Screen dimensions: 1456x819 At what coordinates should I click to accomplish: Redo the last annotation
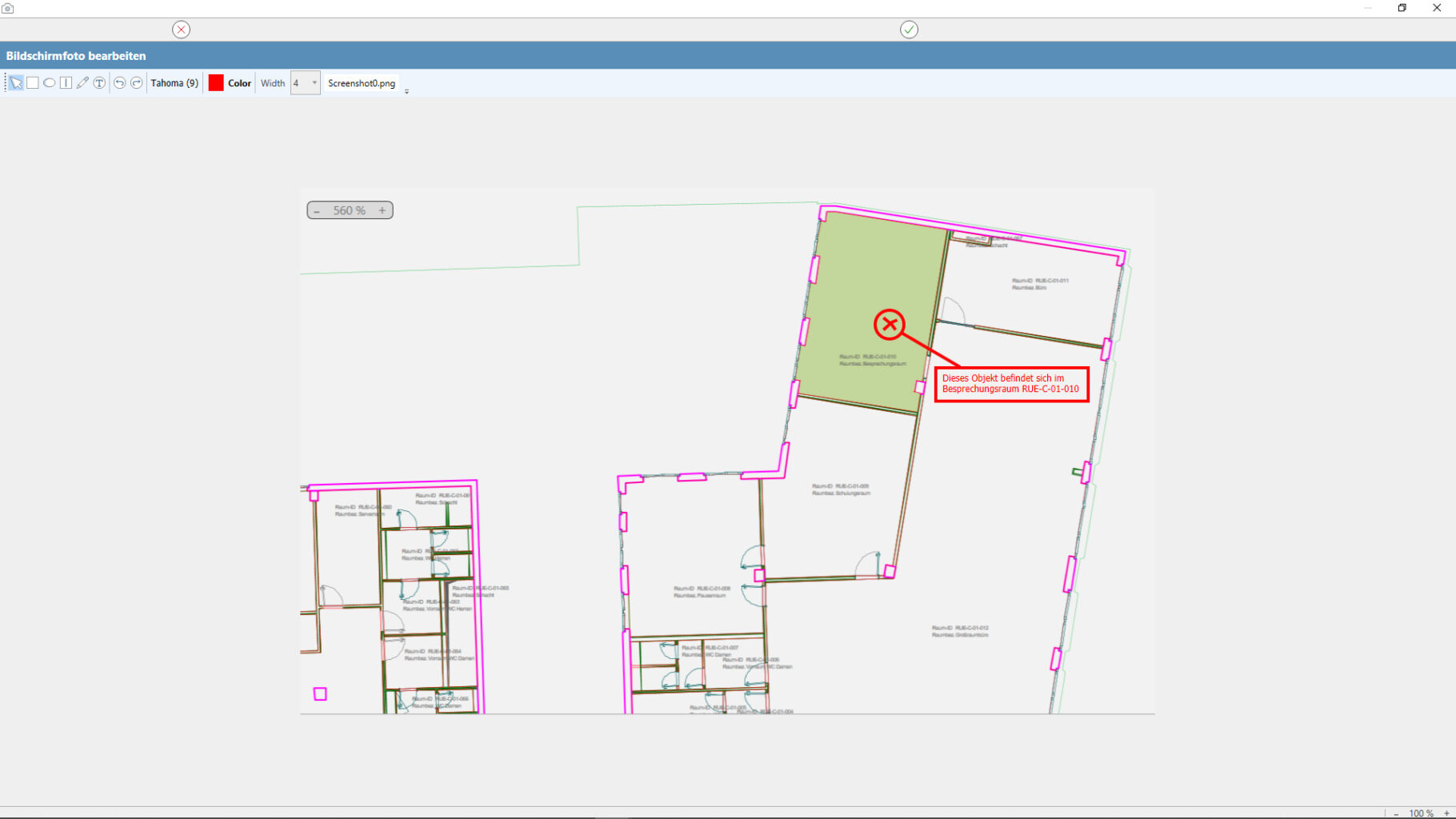tap(137, 83)
